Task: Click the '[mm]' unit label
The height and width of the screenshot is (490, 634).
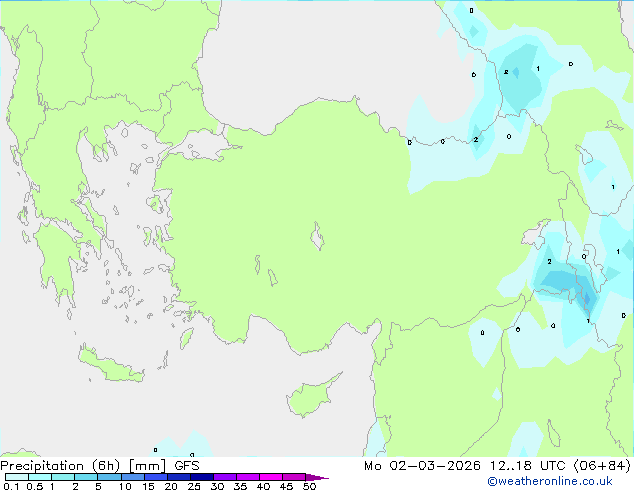Action: (147, 466)
